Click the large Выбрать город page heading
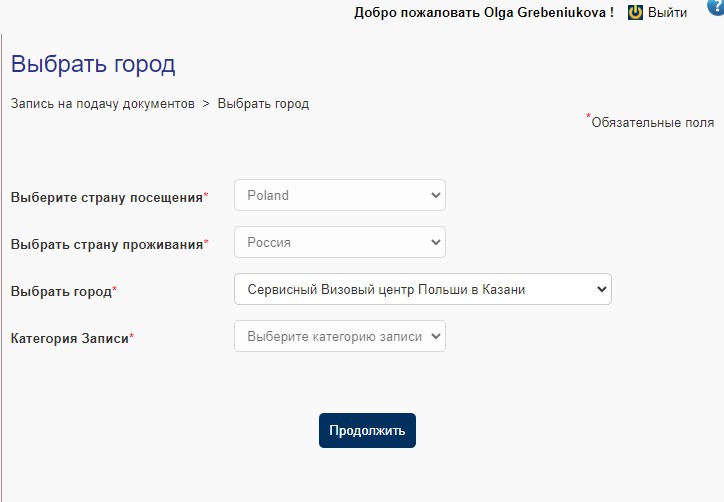This screenshot has width=724, height=502. pos(93,64)
